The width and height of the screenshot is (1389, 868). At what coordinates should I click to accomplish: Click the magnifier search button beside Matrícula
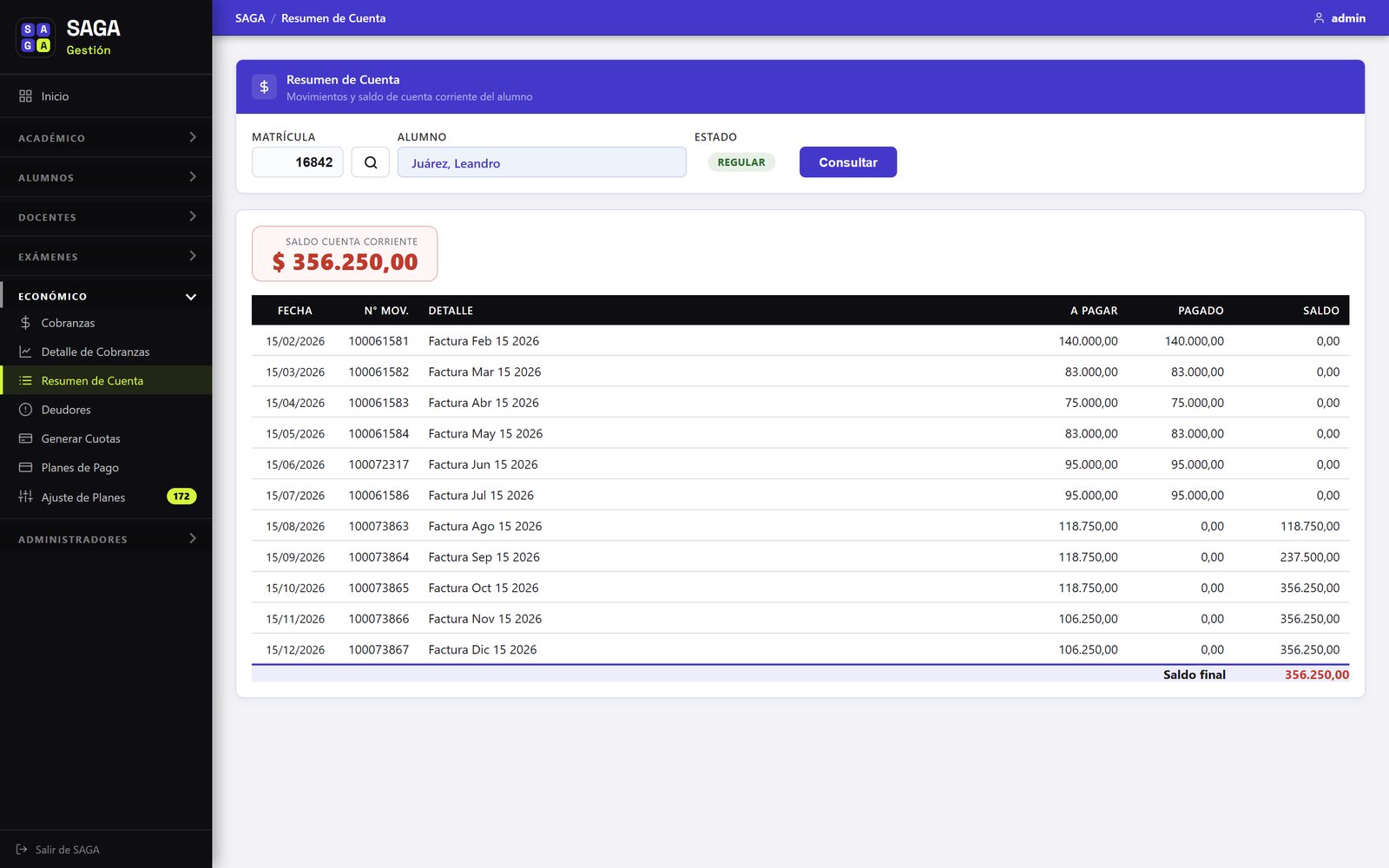(x=371, y=162)
